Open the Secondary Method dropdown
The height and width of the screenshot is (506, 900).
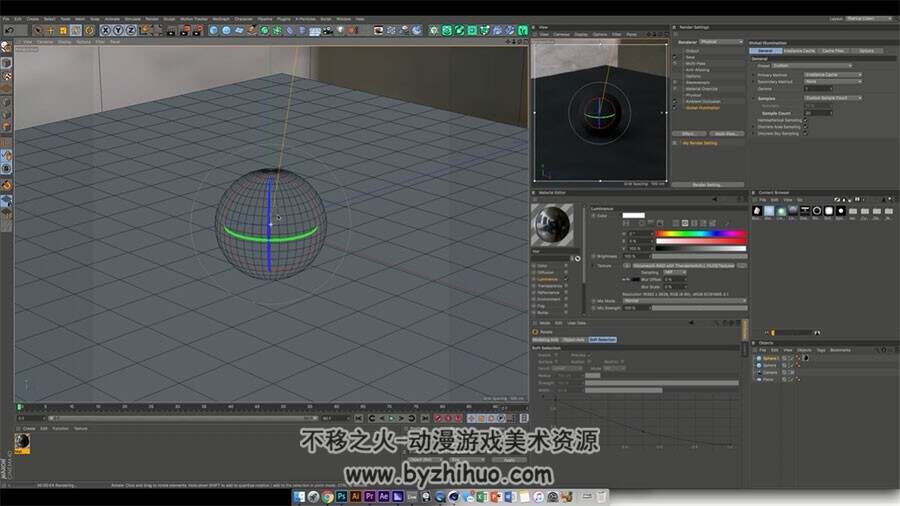click(x=832, y=82)
